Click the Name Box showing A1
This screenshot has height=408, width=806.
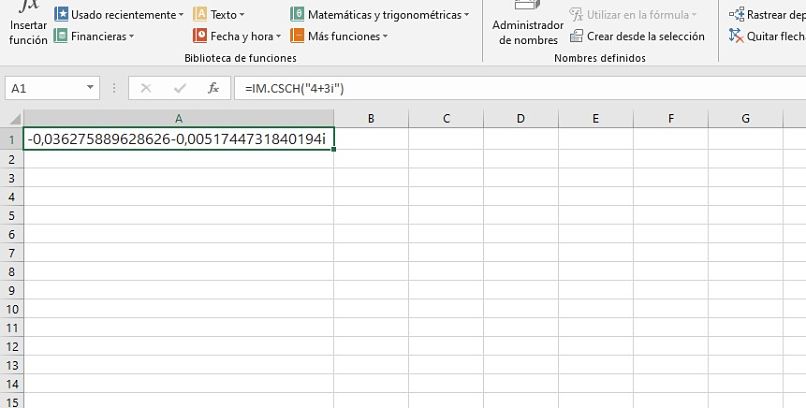(x=44, y=88)
